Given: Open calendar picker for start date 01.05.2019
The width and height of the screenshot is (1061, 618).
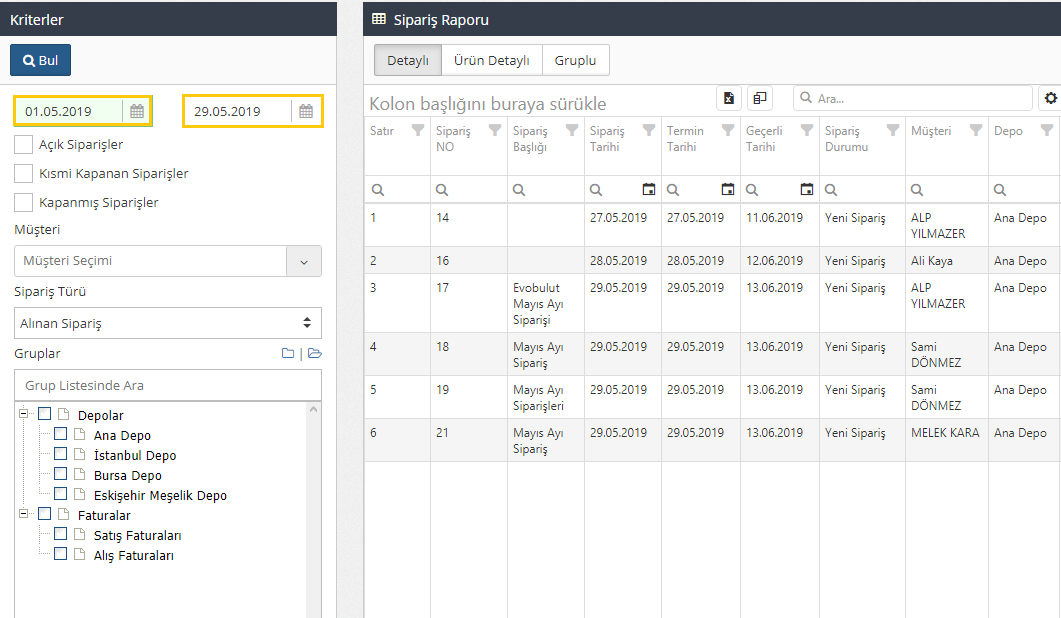Looking at the screenshot, I should pyautogui.click(x=137, y=111).
